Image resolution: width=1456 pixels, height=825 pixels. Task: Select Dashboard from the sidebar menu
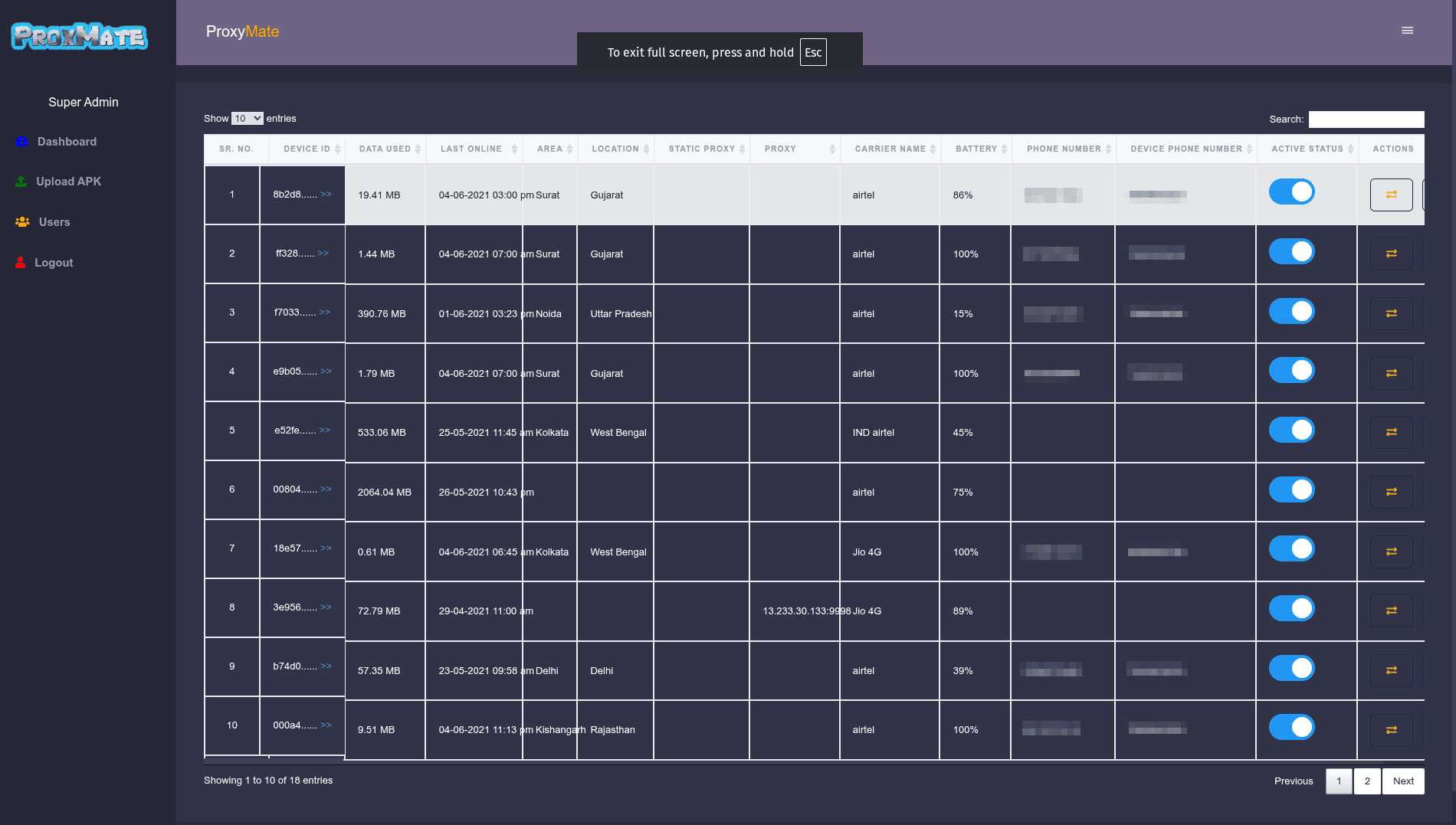tap(67, 141)
